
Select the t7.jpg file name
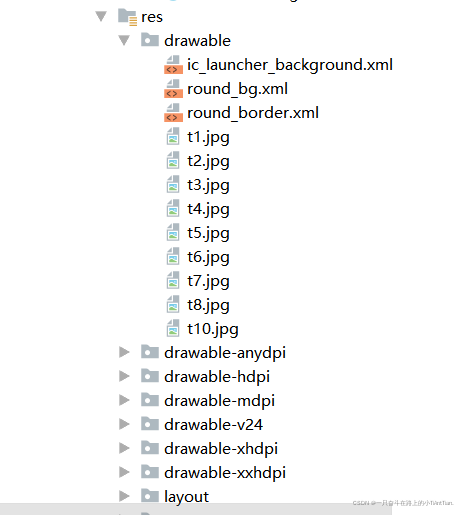click(x=208, y=282)
